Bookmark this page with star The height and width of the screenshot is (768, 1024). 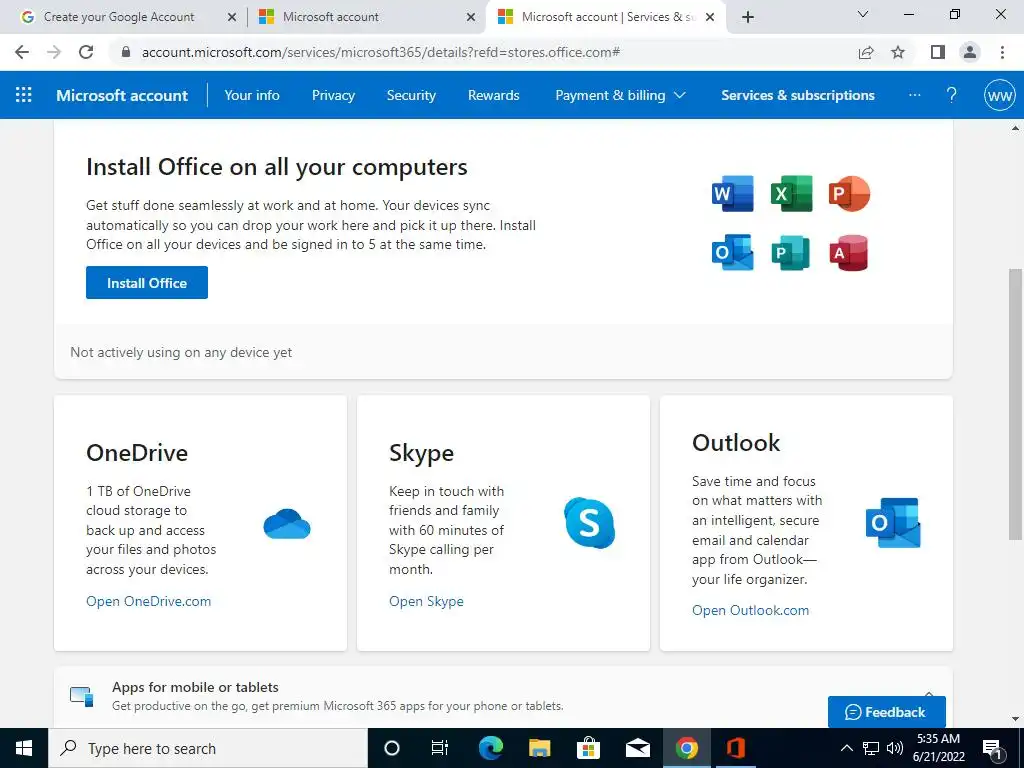(x=898, y=52)
